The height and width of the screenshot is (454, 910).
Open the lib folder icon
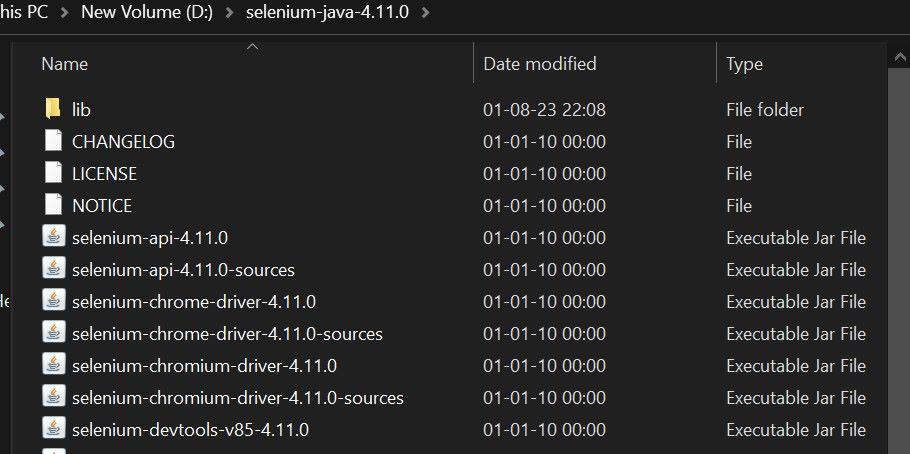point(53,109)
